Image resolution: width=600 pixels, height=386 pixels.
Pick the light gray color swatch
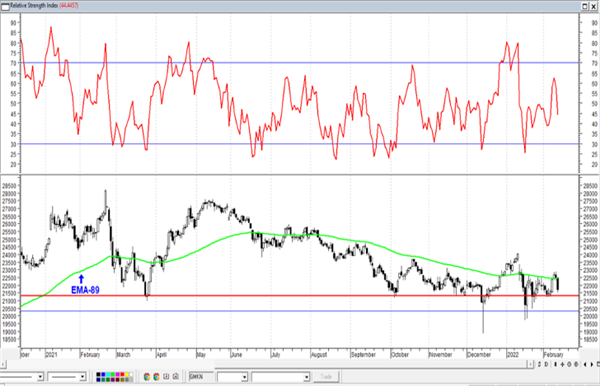131,379
